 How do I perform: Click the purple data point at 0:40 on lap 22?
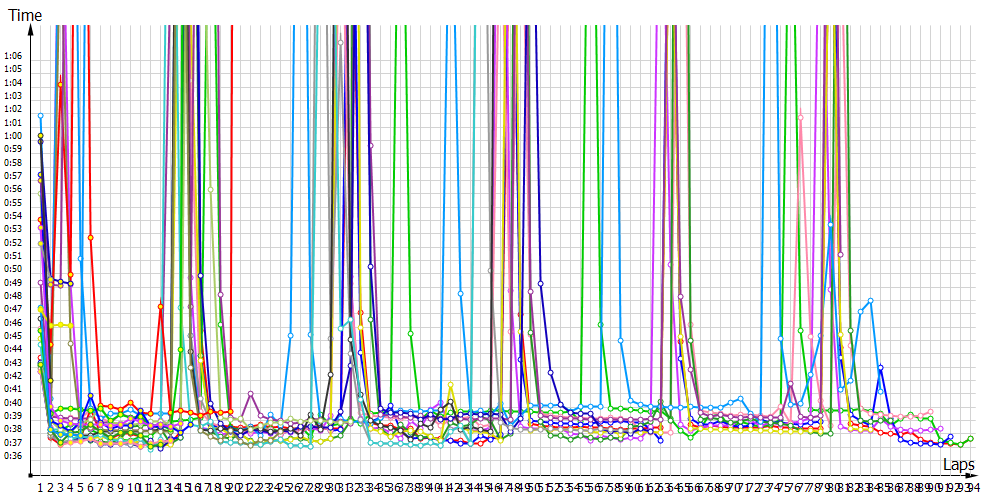coord(250,394)
